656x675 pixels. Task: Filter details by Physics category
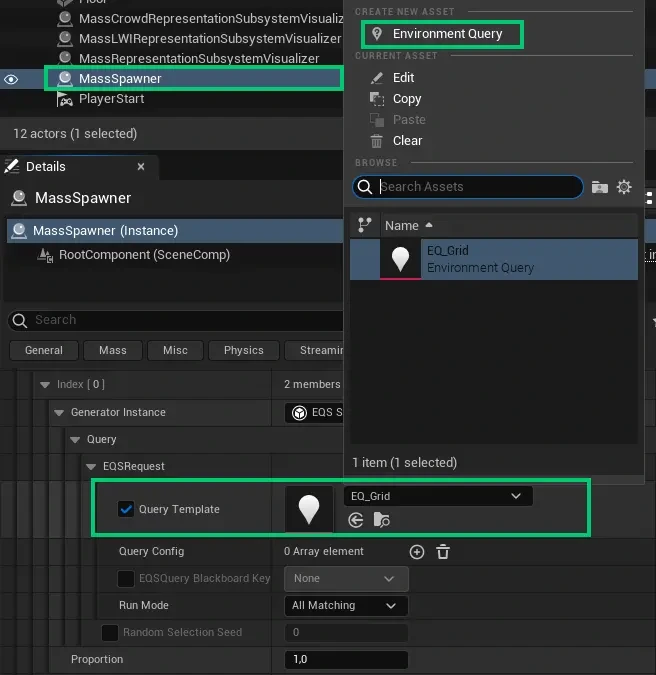(244, 350)
